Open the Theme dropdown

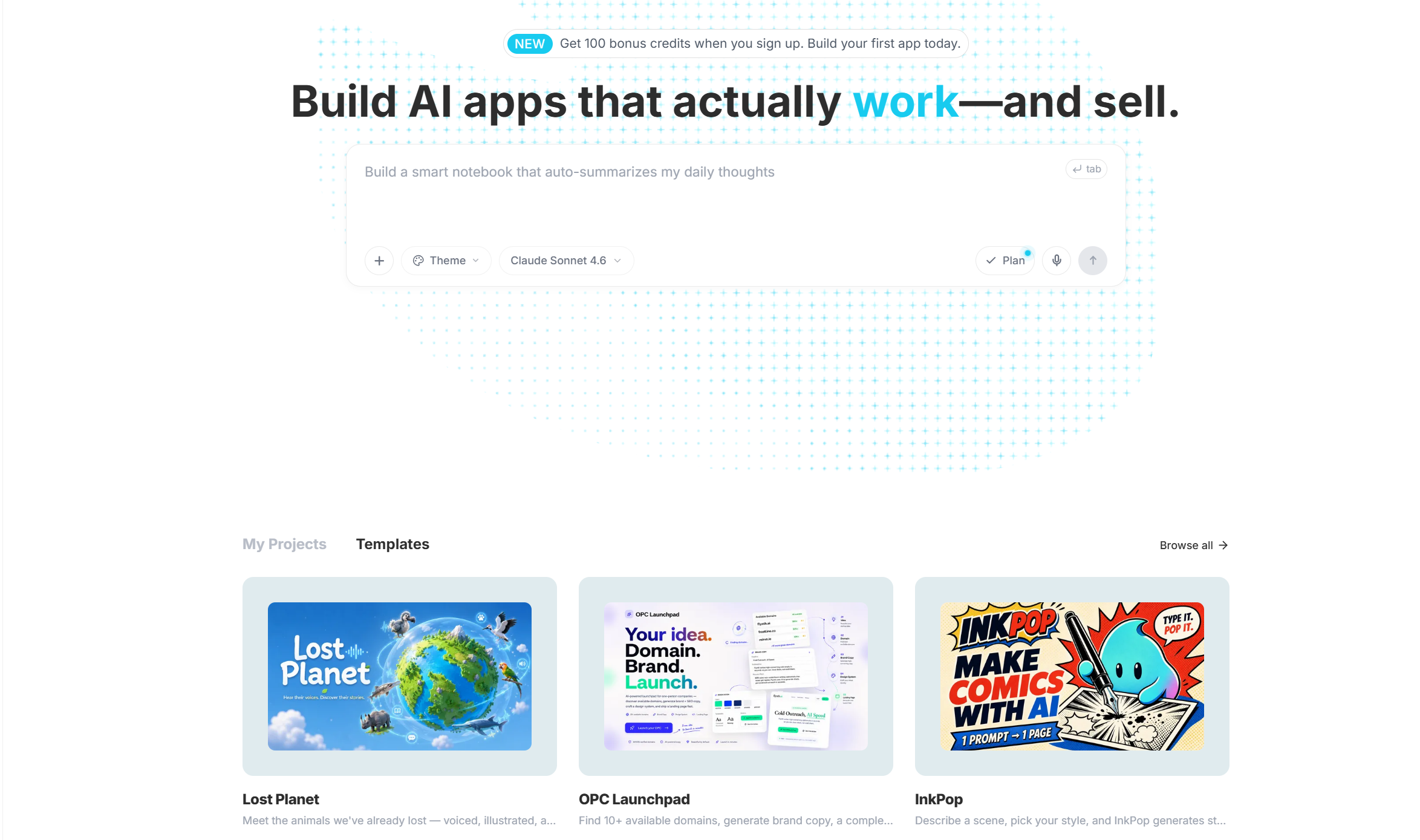pos(446,261)
